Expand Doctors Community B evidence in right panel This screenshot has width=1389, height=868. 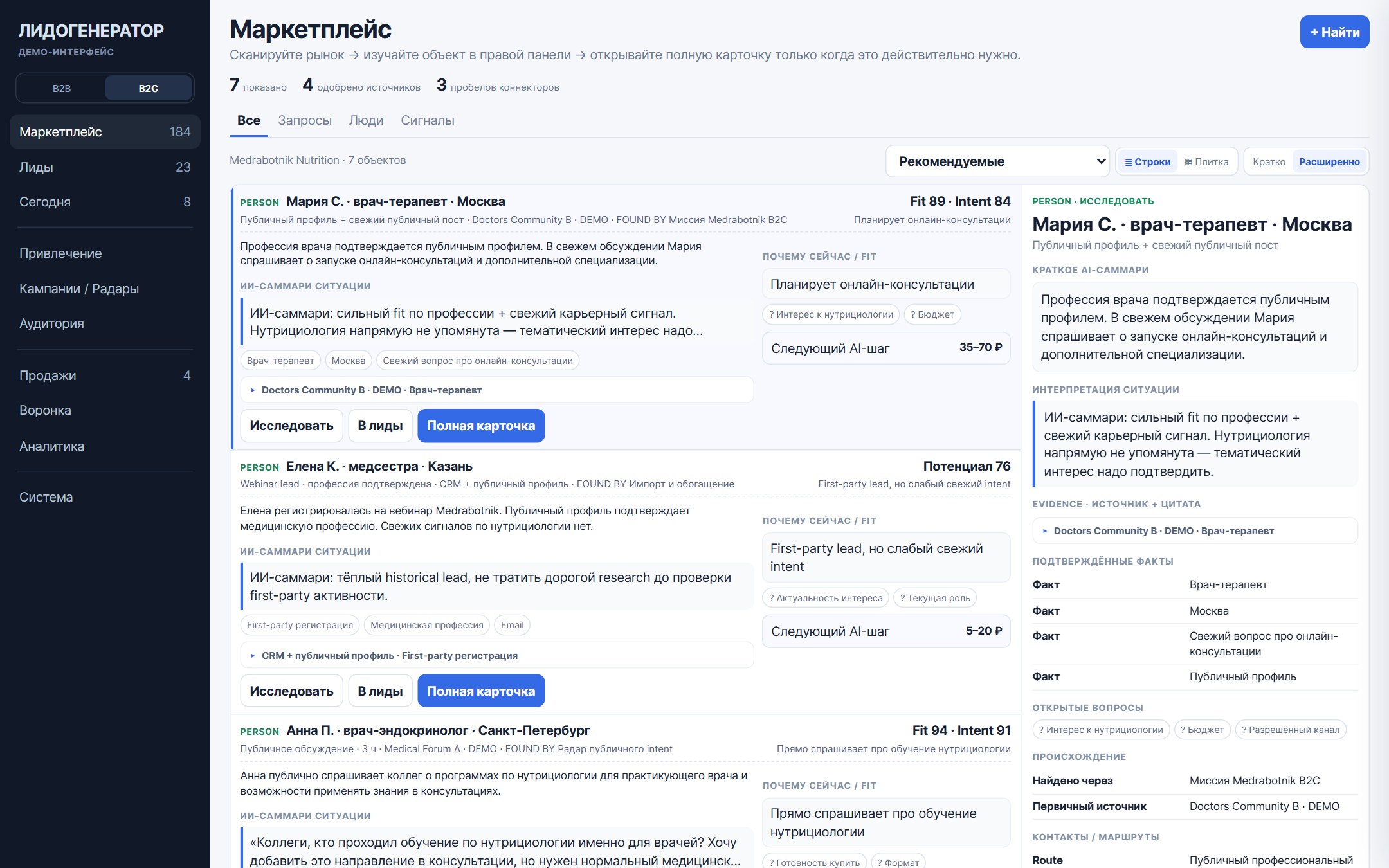(1195, 531)
